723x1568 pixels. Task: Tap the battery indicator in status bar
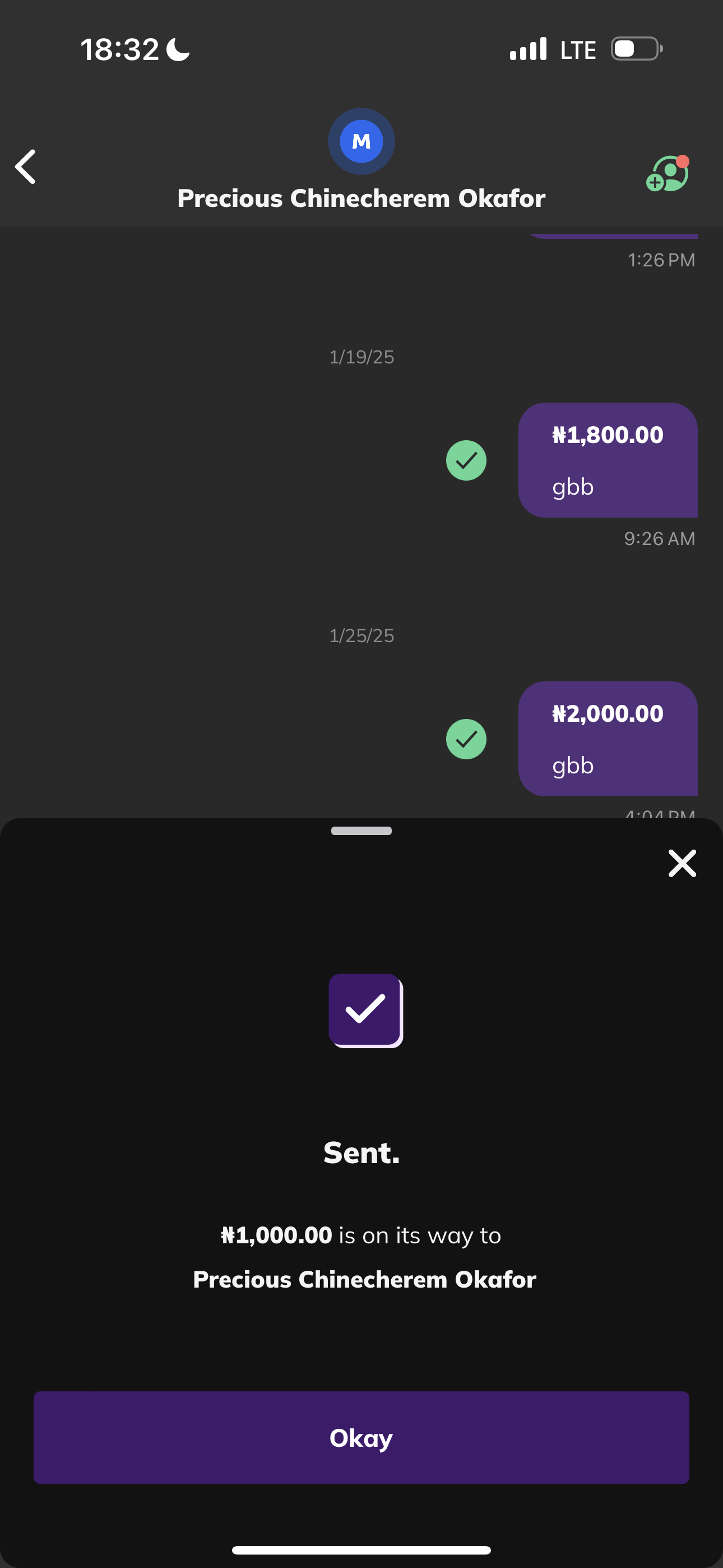click(x=636, y=49)
